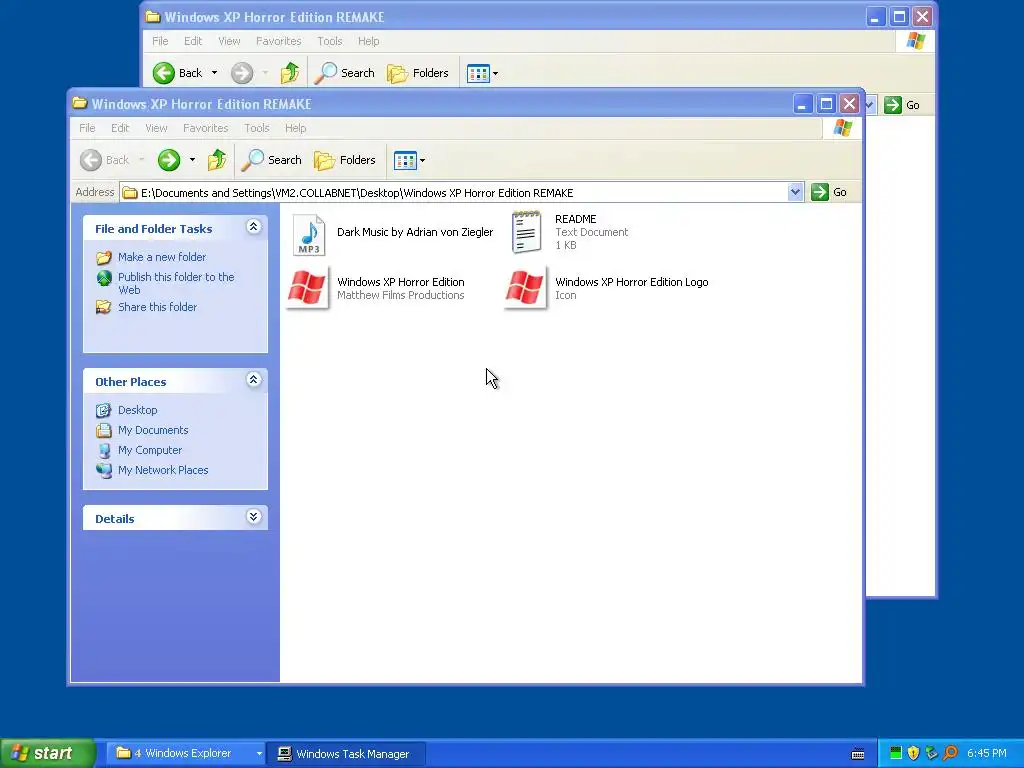Click the Forward arrow in the front window toolbar
This screenshot has width=1024, height=768.
pos(168,160)
